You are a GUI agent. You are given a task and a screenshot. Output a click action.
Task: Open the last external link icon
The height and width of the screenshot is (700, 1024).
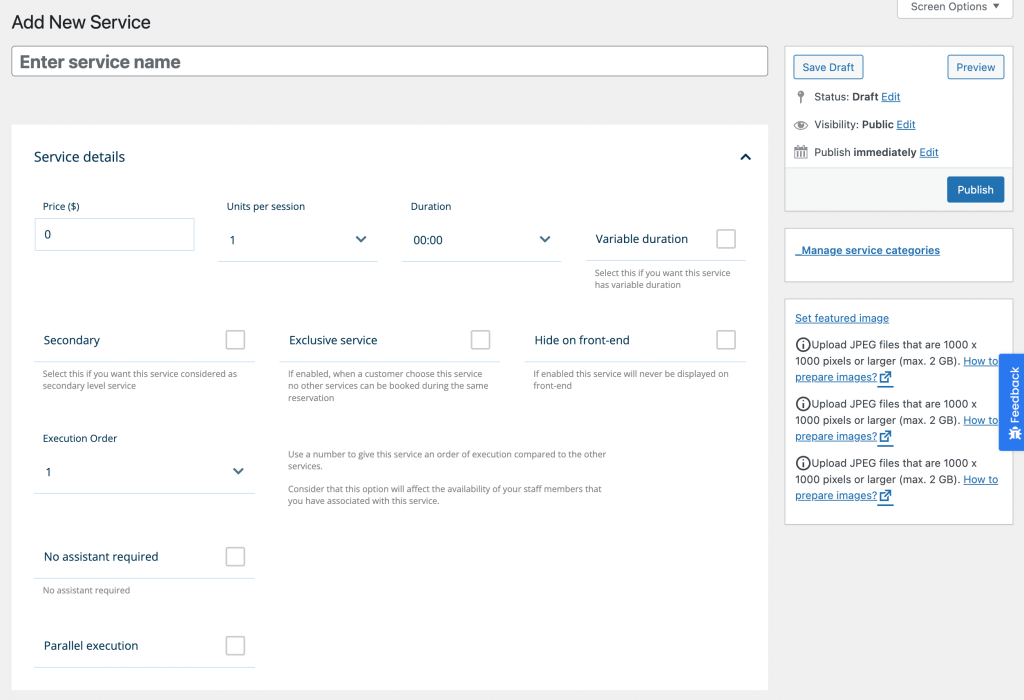886,496
